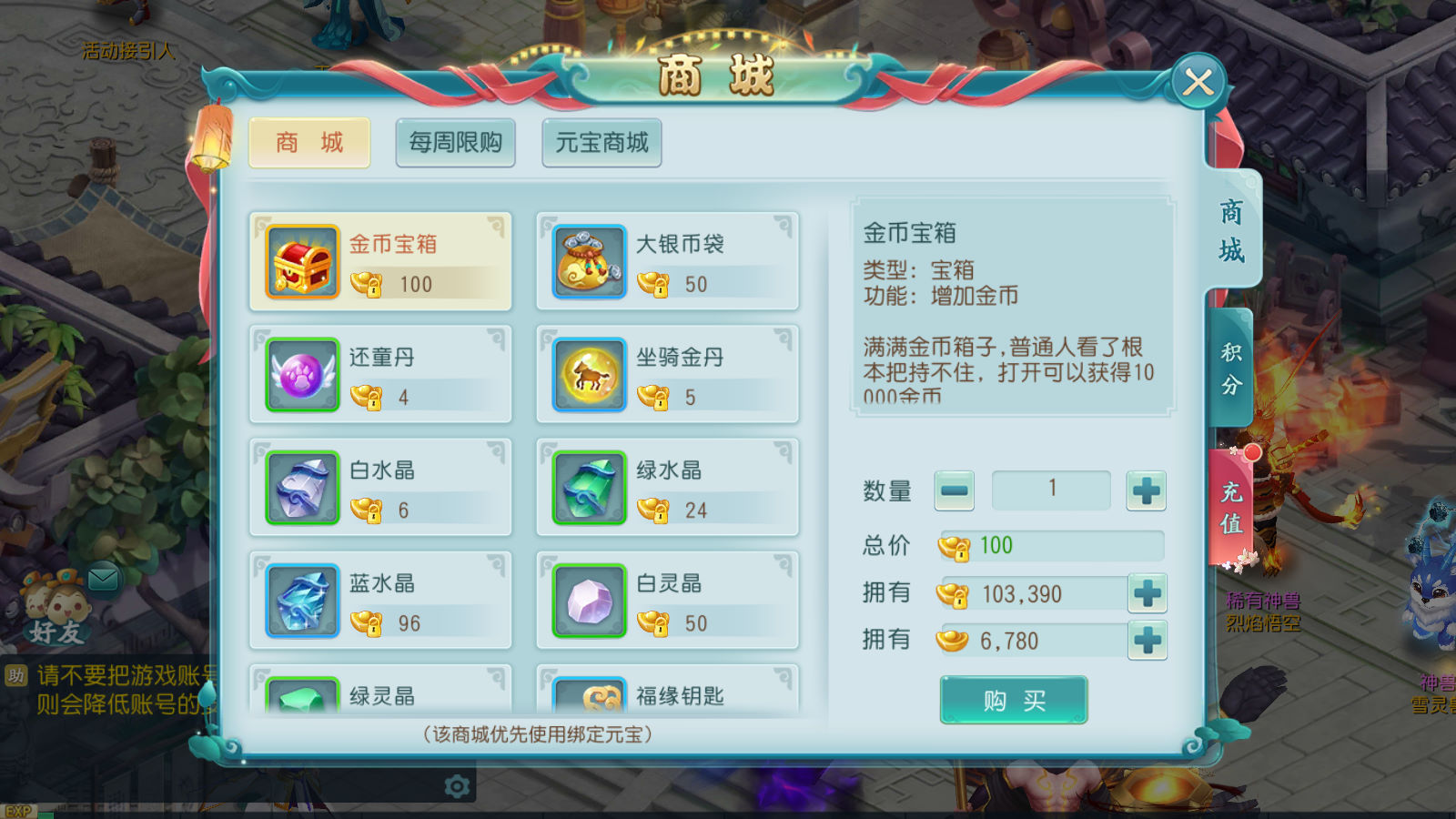Pick the 坐骑金丹 golden horse icon

(590, 375)
